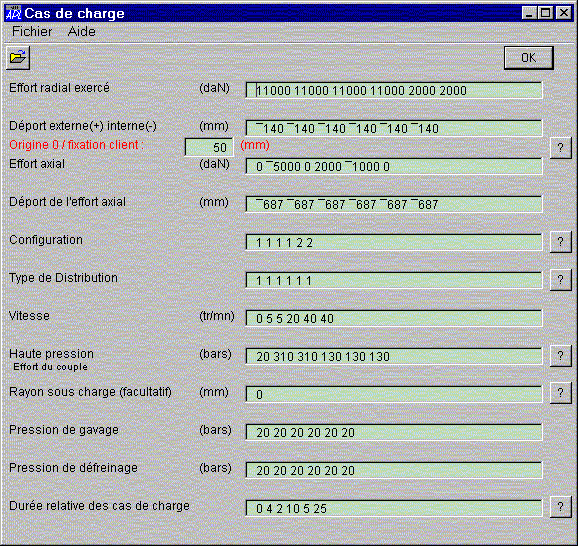Confirm with the OK button
The image size is (578, 546).
click(529, 58)
